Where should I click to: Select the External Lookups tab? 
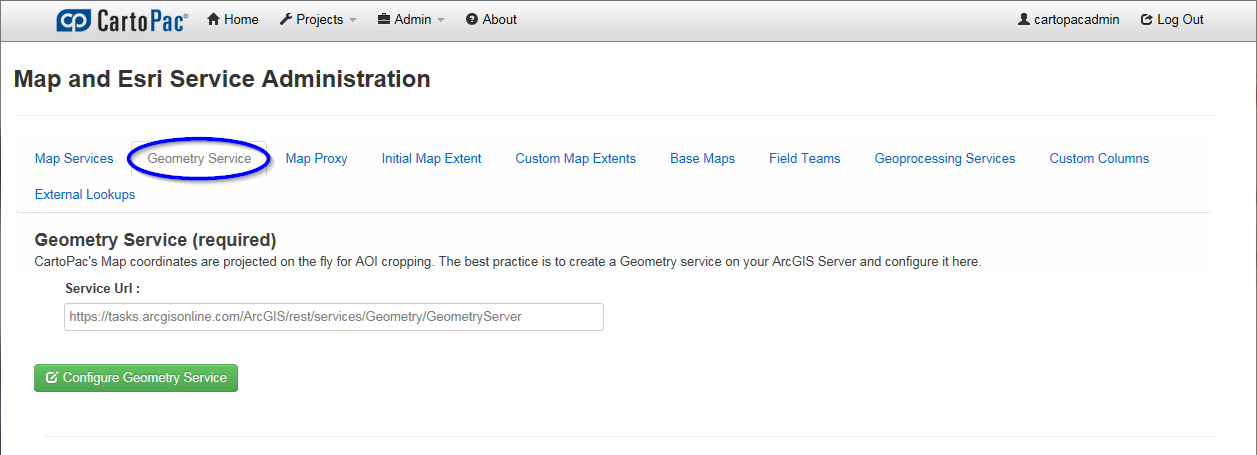click(x=85, y=194)
